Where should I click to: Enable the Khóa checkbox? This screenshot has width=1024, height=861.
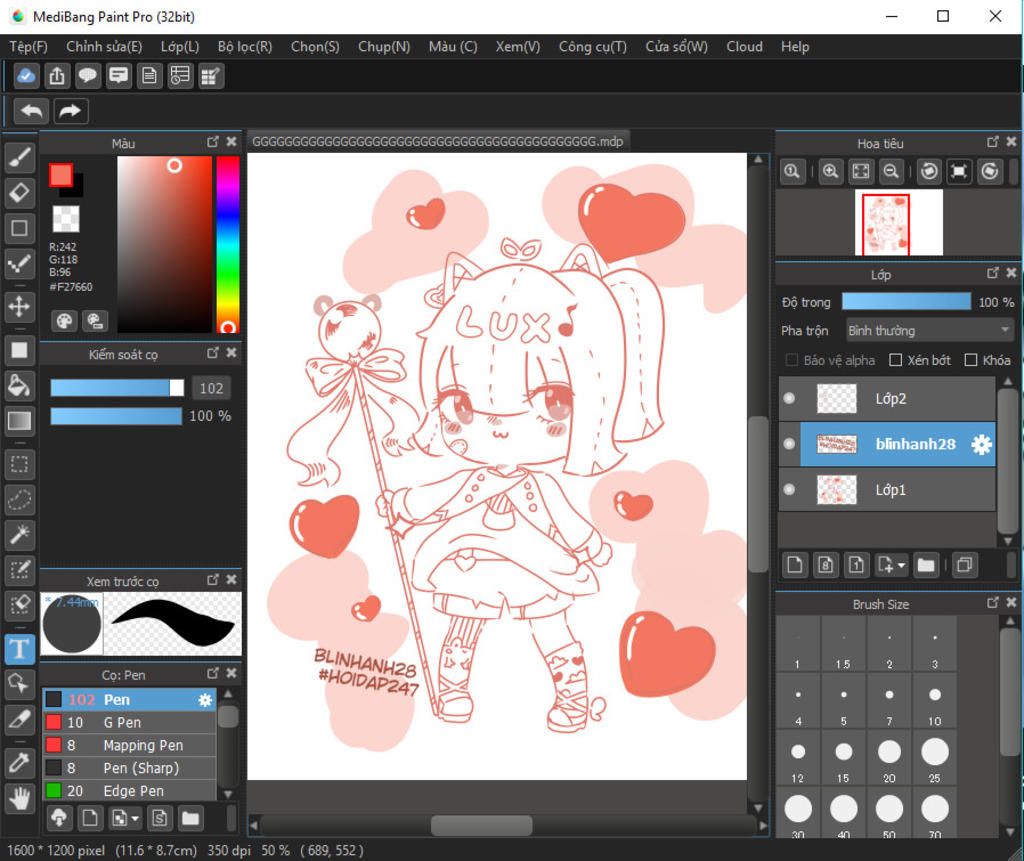pyautogui.click(x=971, y=360)
